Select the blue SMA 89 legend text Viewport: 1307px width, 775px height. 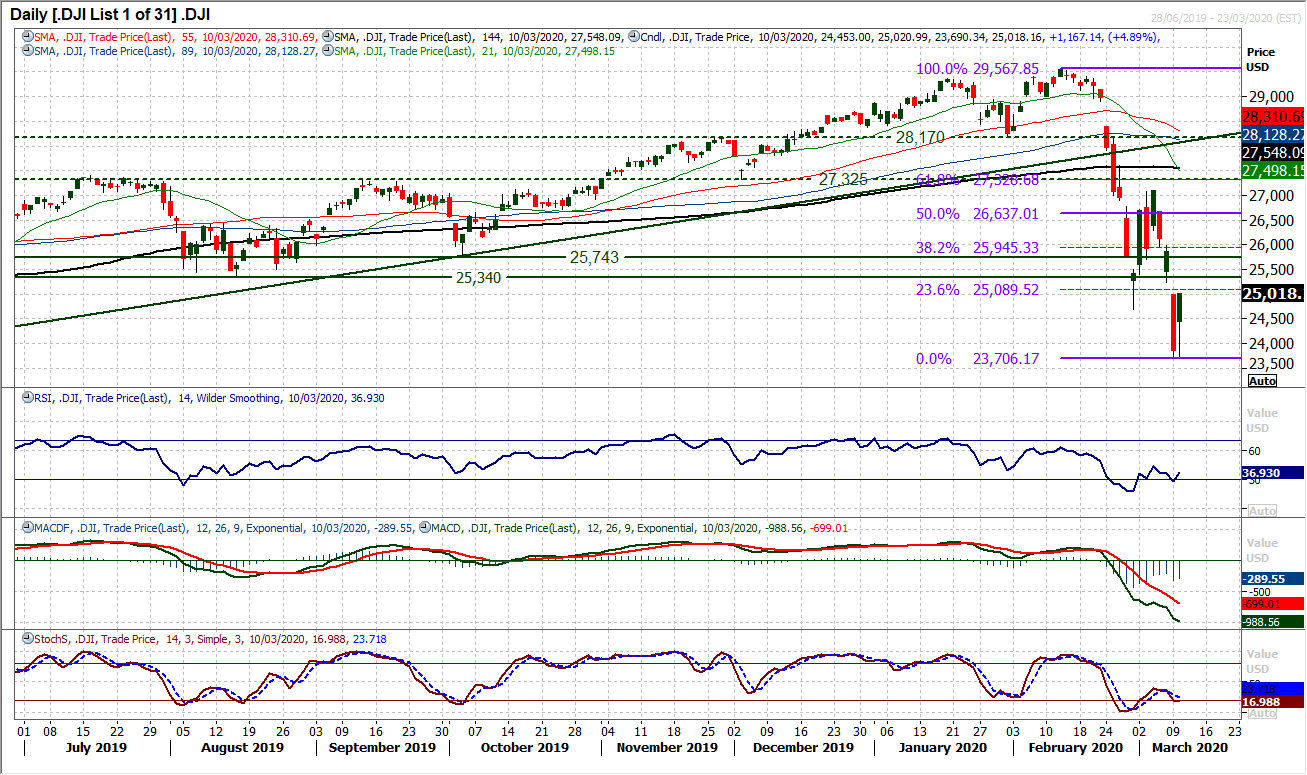tap(178, 50)
